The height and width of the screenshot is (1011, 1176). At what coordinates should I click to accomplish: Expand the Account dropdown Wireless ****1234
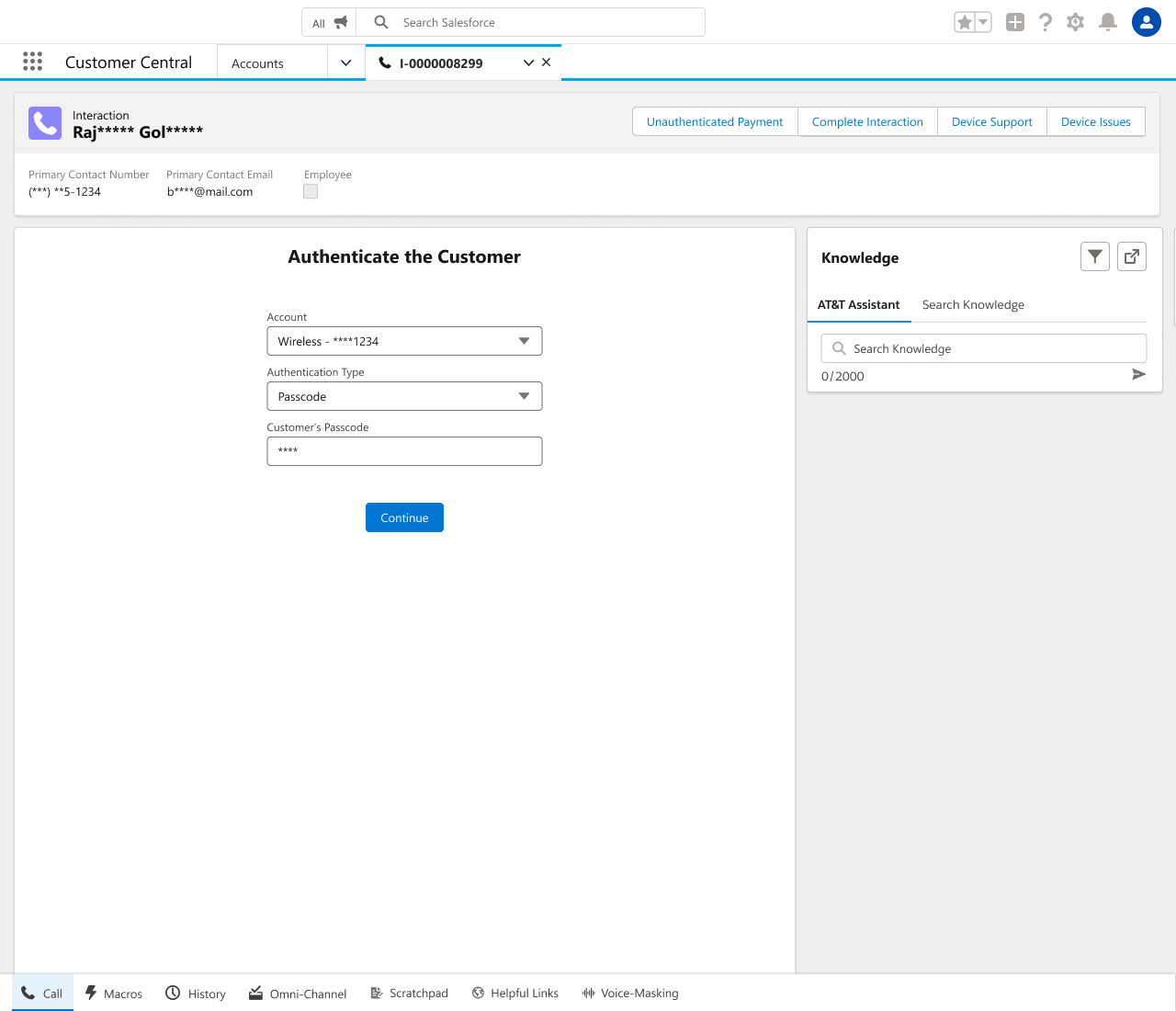pyautogui.click(x=404, y=341)
